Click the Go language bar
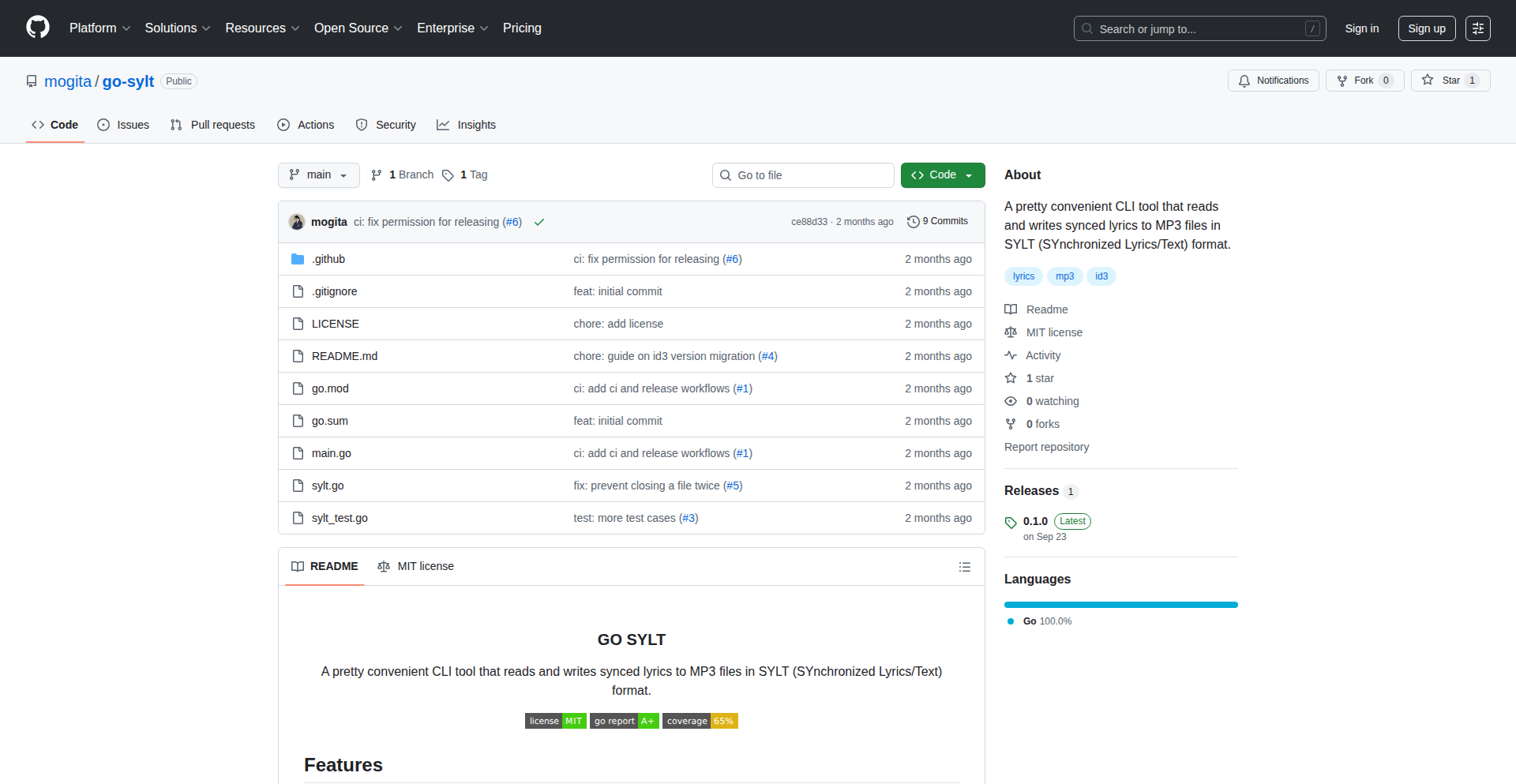Image resolution: width=1516 pixels, height=784 pixels. pyautogui.click(x=1120, y=605)
